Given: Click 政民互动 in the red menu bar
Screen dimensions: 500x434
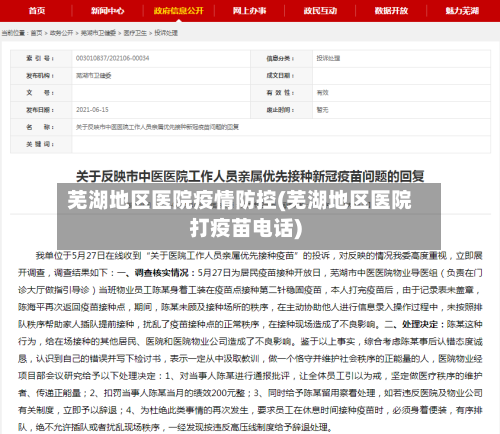Looking at the screenshot, I should 320,11.
